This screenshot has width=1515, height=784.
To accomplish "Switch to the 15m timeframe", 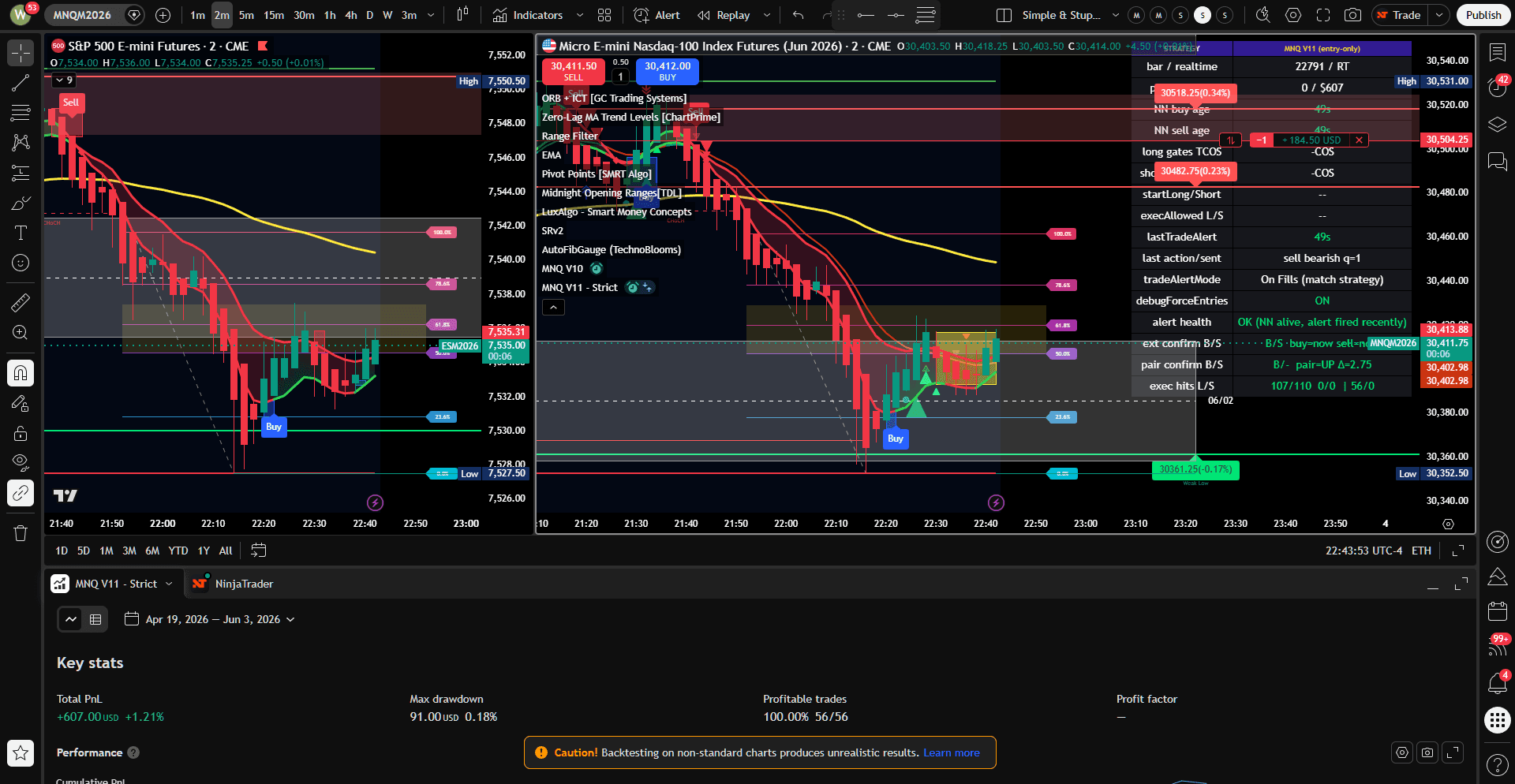I will pyautogui.click(x=274, y=15).
